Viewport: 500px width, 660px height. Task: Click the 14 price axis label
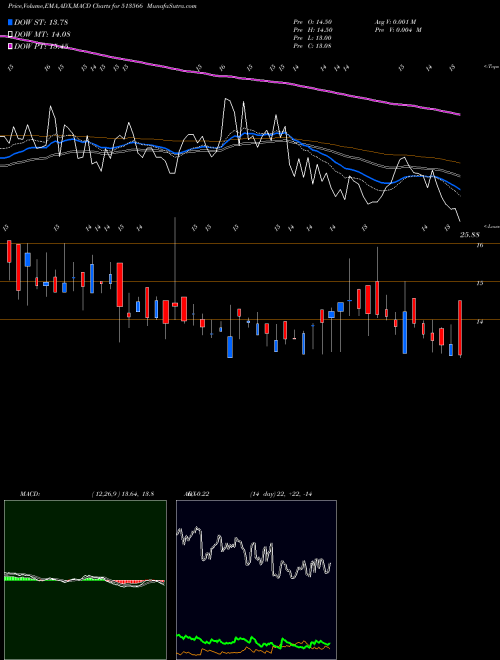point(479,322)
